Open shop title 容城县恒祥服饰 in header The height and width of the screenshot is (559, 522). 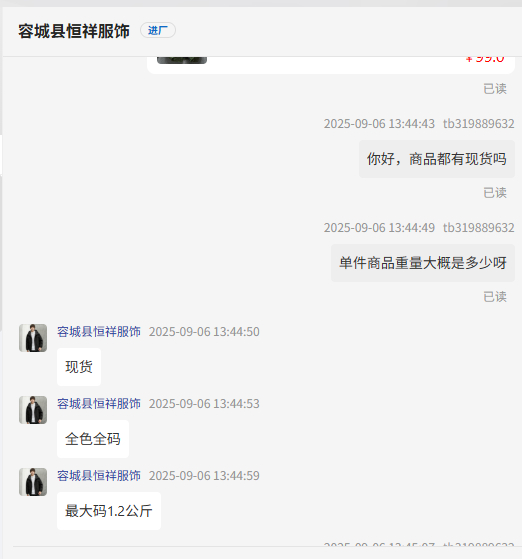point(74,31)
